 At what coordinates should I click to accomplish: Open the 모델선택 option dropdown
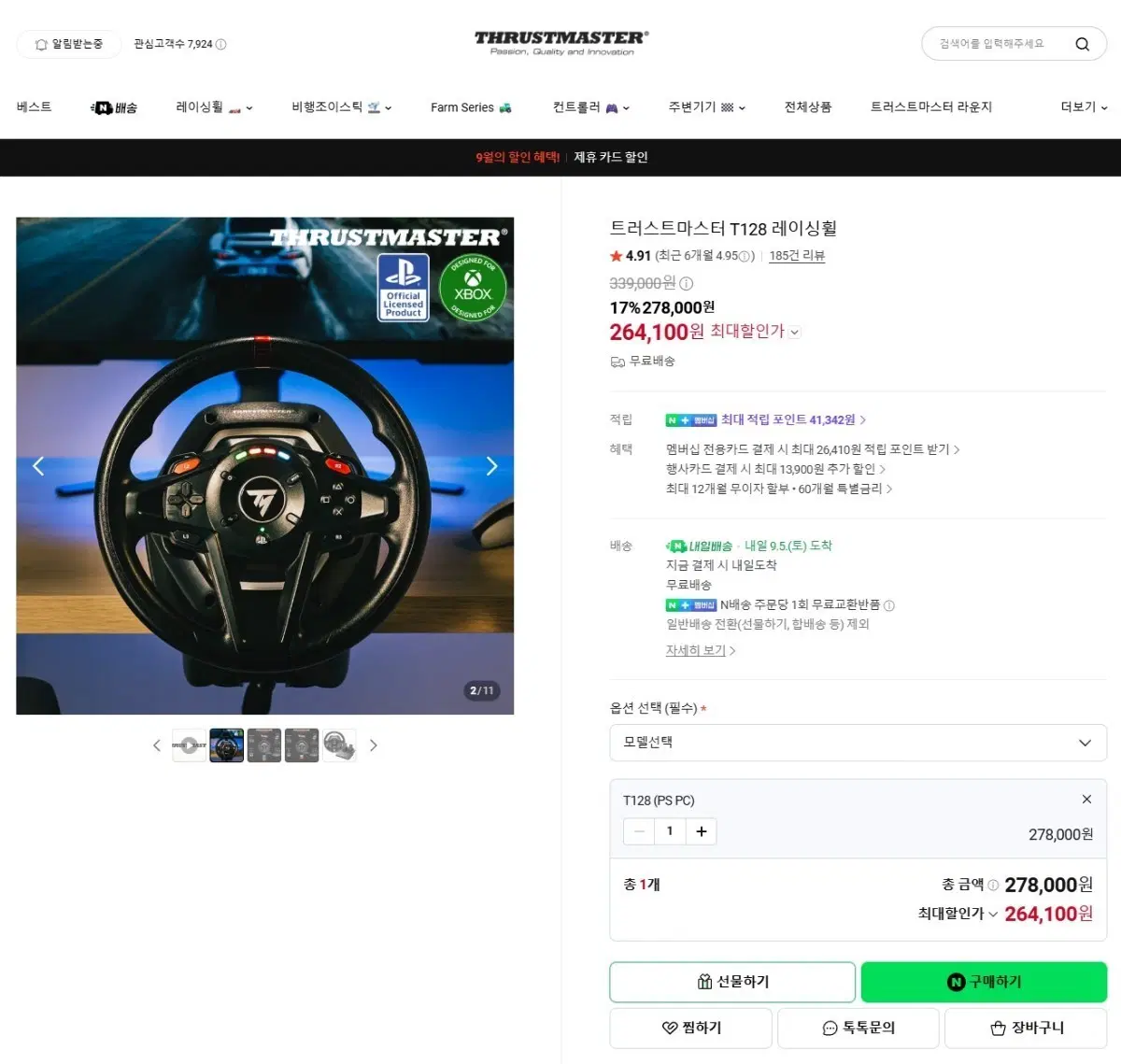tap(858, 743)
